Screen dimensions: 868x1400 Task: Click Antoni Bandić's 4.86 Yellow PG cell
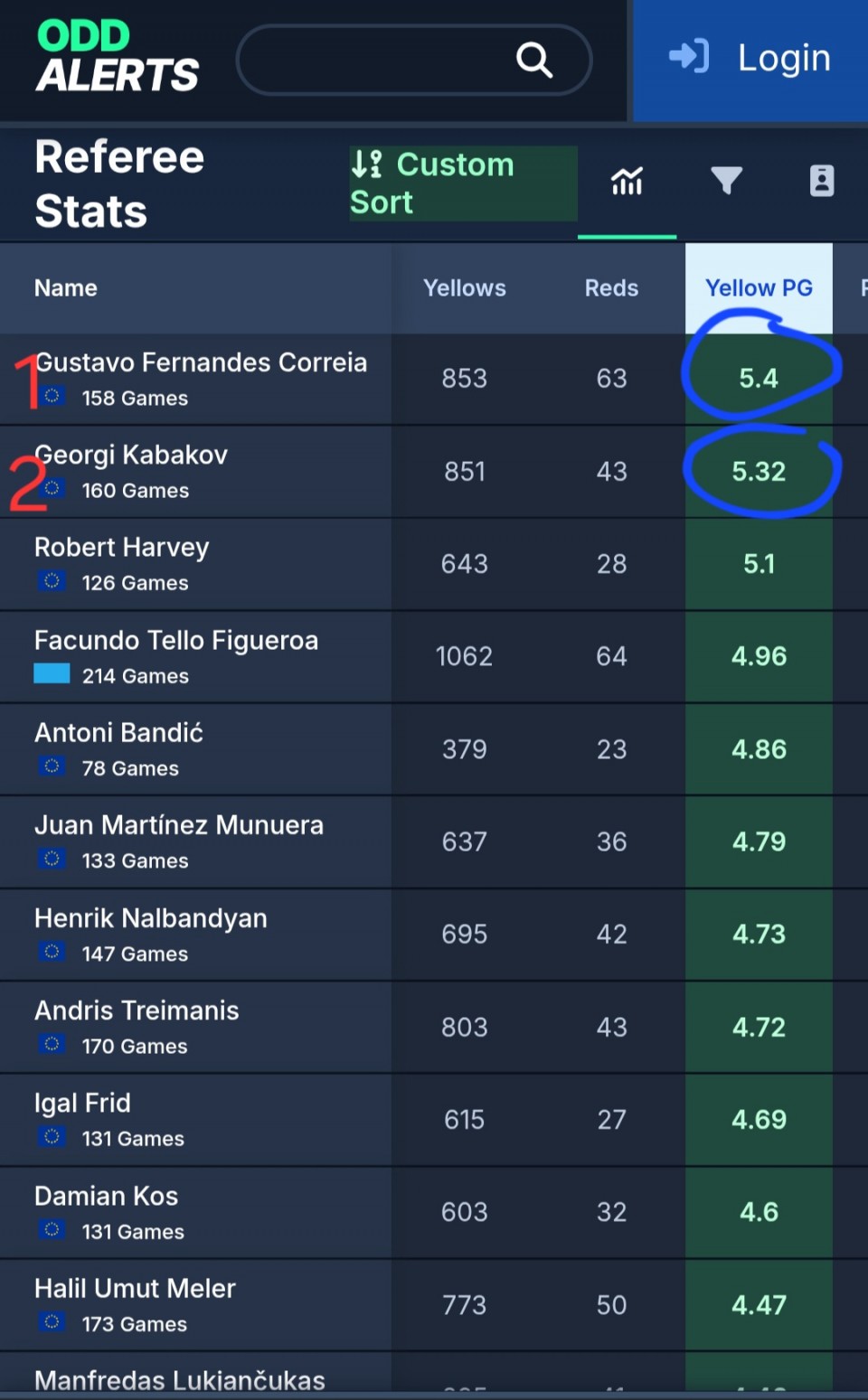[x=759, y=749]
